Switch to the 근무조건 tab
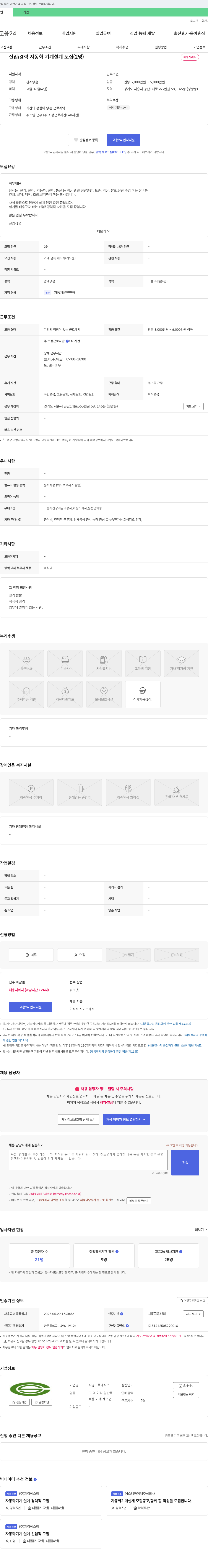Viewport: 208px width, 1568px height. [x=45, y=47]
